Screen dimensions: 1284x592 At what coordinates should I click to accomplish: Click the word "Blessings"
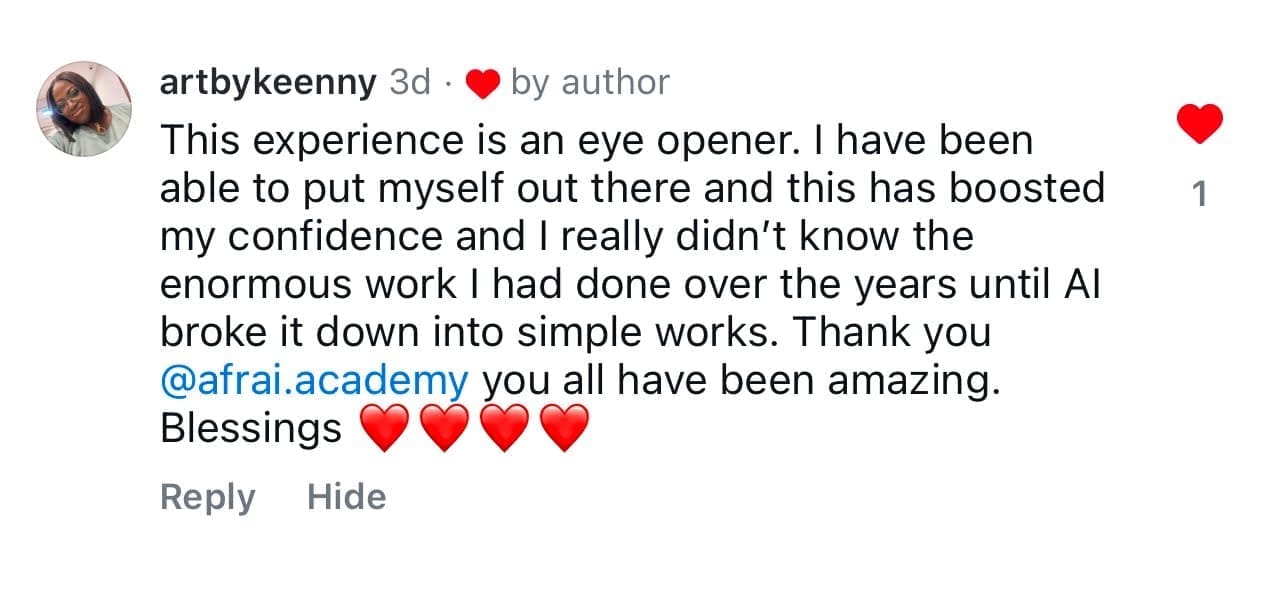pos(251,429)
